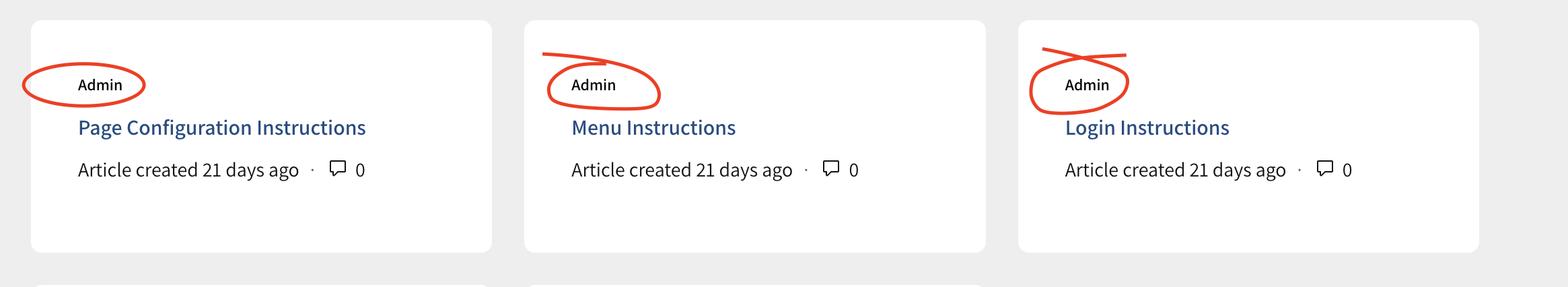This screenshot has width=1568, height=287.
Task: Select Admin label above Login Instructions
Action: click(x=1087, y=85)
